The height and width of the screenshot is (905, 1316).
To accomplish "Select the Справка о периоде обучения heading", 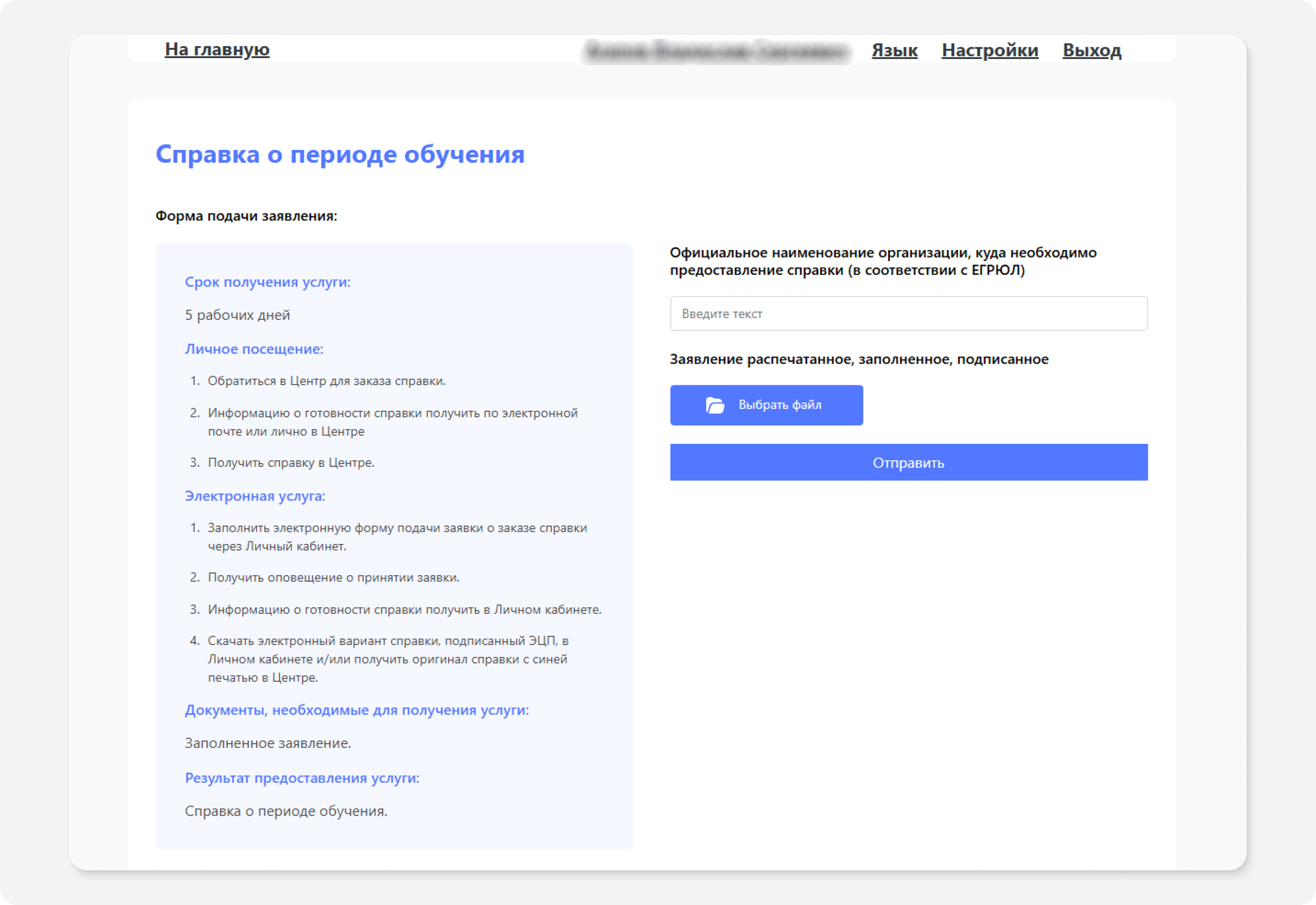I will (340, 154).
